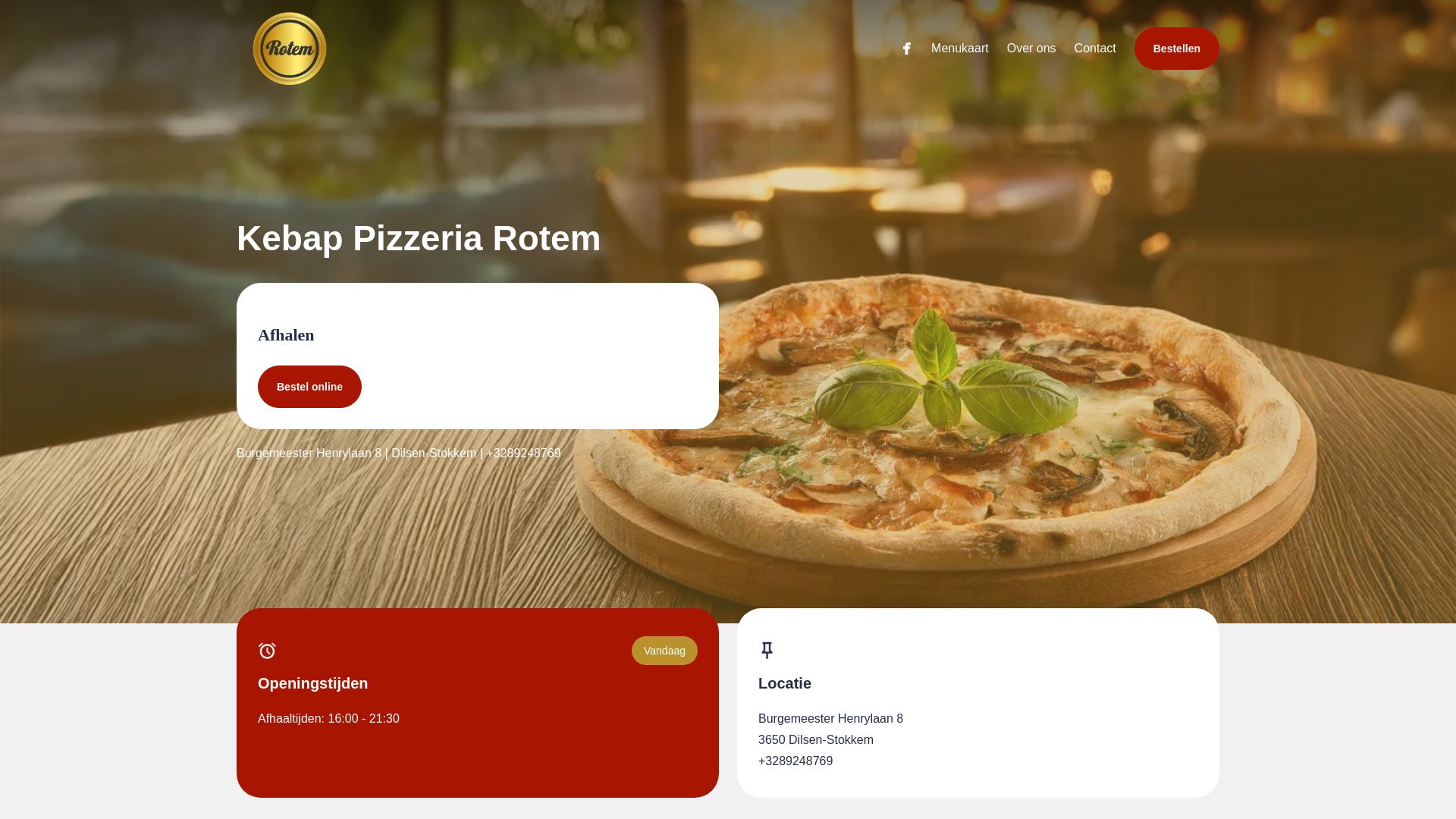The width and height of the screenshot is (1456, 819).
Task: Open the Facebook page icon
Action: 907,49
